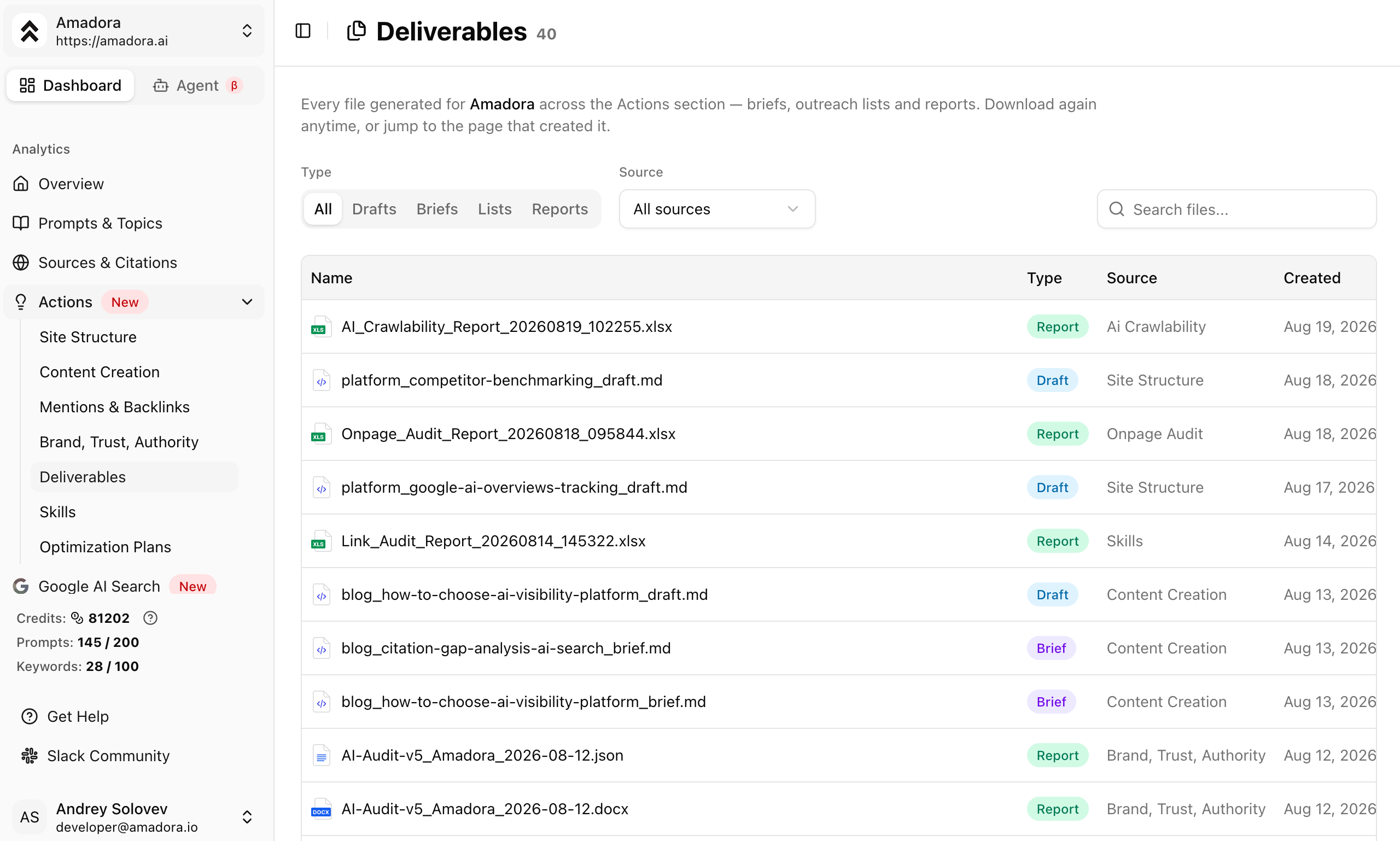Open Google AI Search
Image resolution: width=1400 pixels, height=841 pixels.
tap(134, 586)
